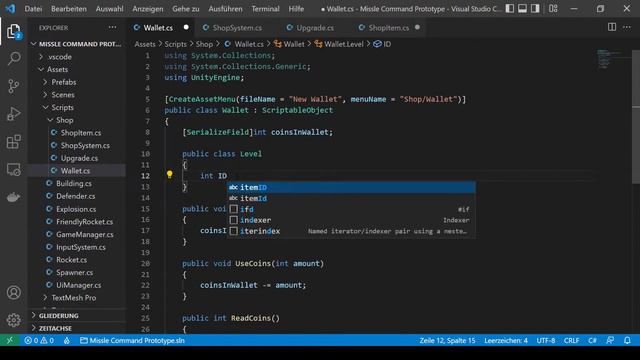640x360 pixels.
Task: Open the Customize Layout icon
Action: point(553,8)
